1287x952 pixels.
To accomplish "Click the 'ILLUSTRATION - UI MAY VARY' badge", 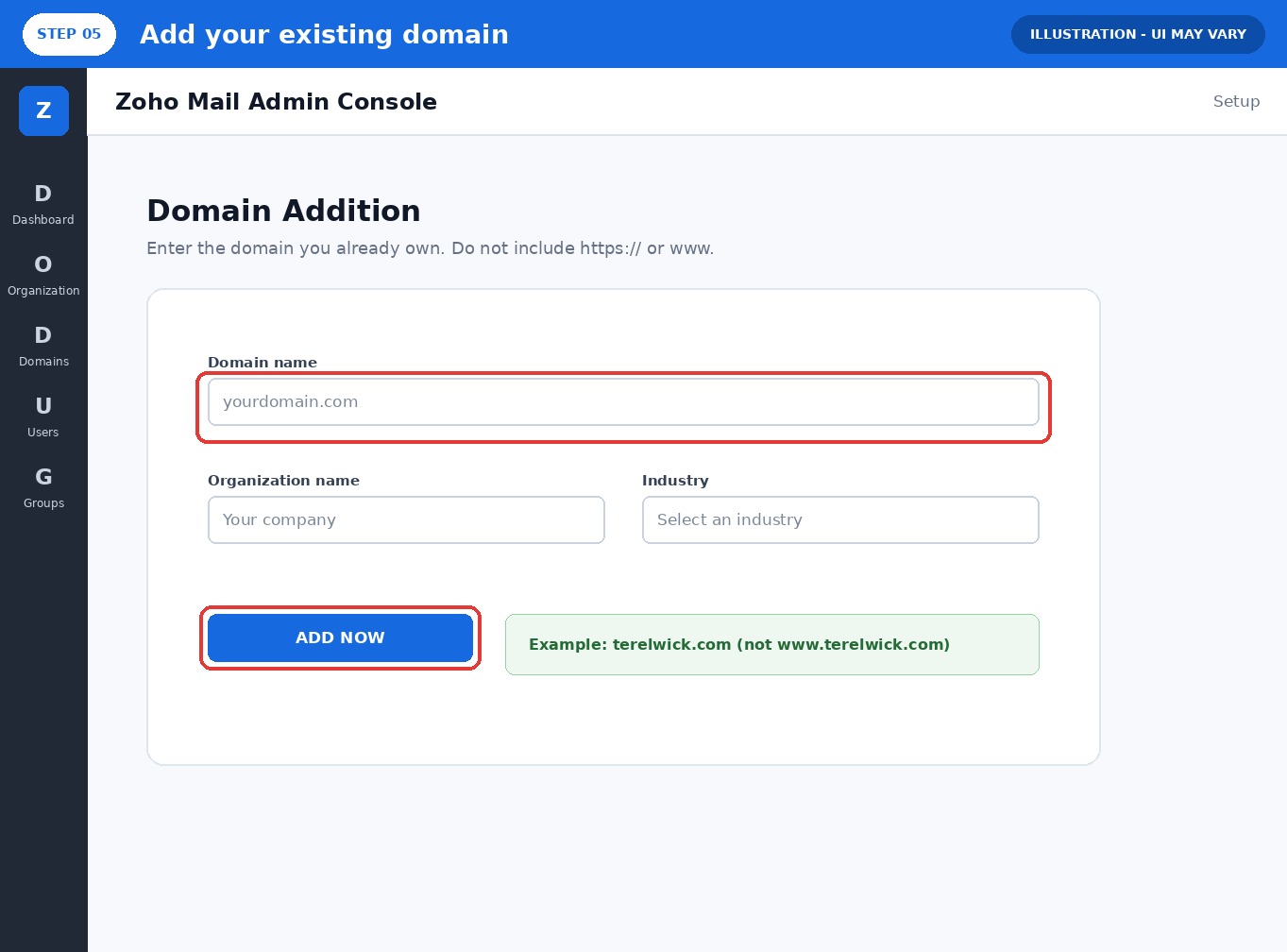I will 1138,34.
